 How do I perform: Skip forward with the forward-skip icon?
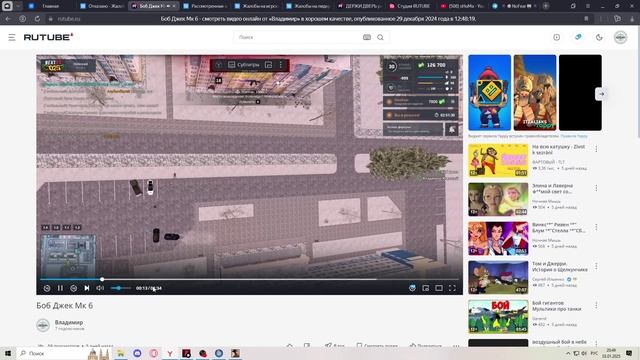73,288
